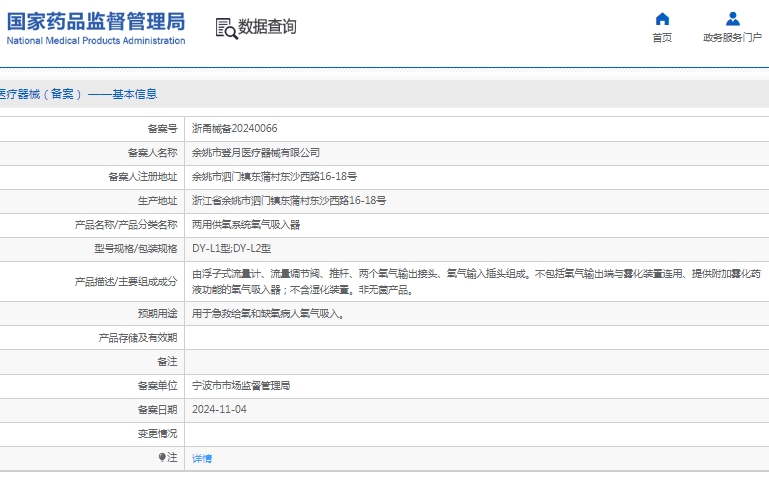The height and width of the screenshot is (480, 769).
Task: Click the 产品描述/主要组成成分 label
Action: 126,282
